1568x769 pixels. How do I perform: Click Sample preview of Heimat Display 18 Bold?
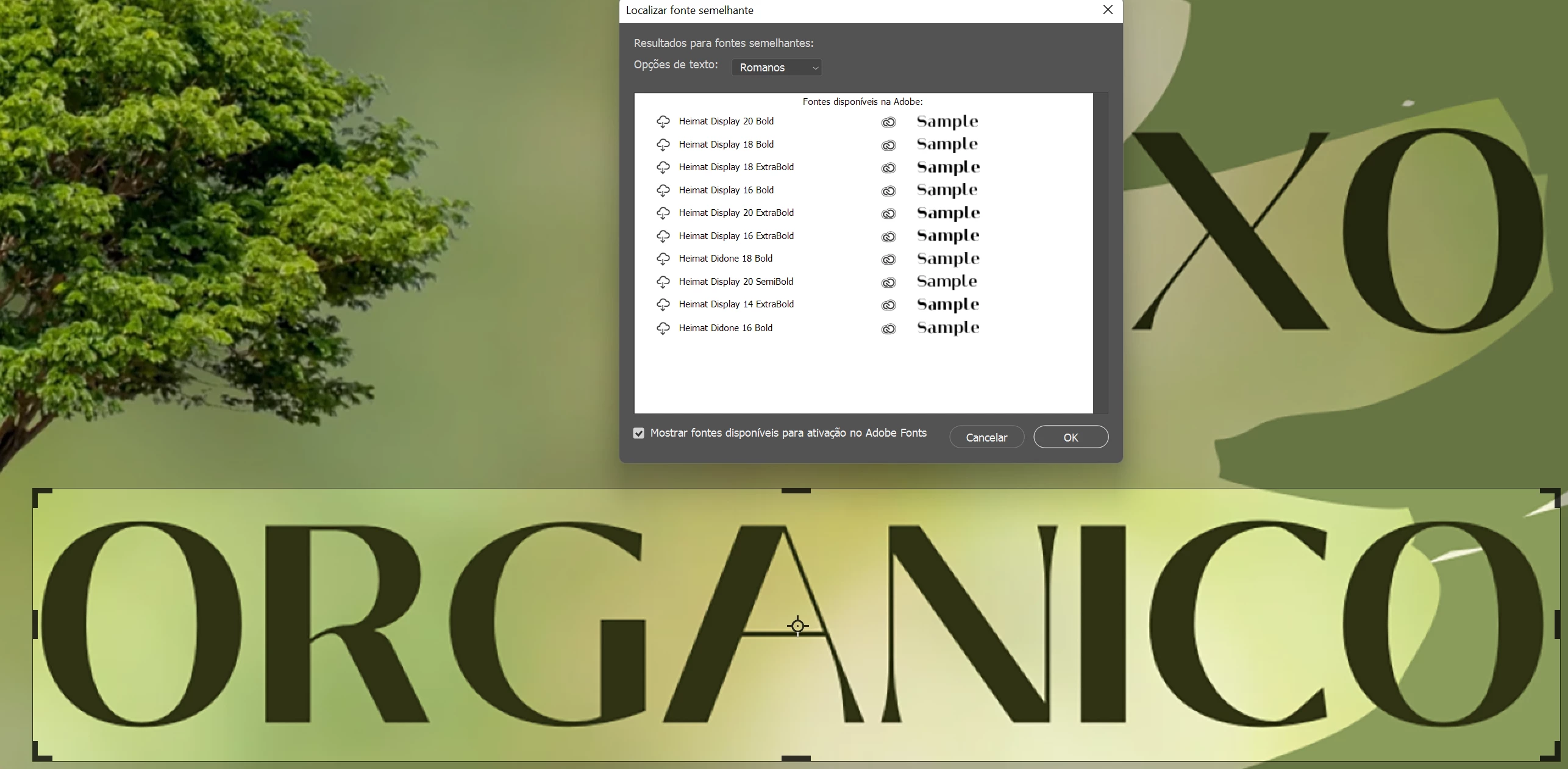[x=947, y=145]
